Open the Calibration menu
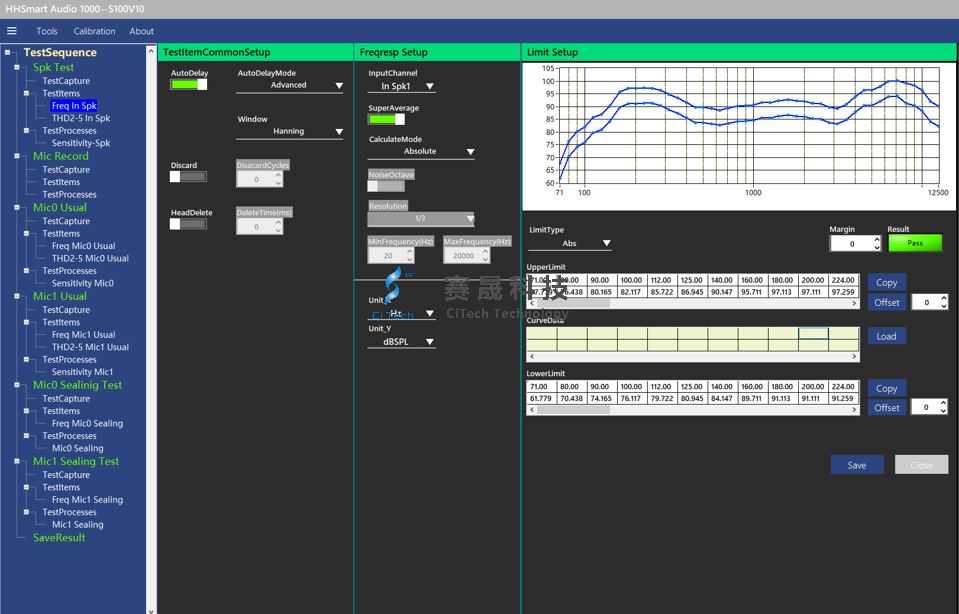Screen dimensions: 959x614 pyautogui.click(x=94, y=31)
